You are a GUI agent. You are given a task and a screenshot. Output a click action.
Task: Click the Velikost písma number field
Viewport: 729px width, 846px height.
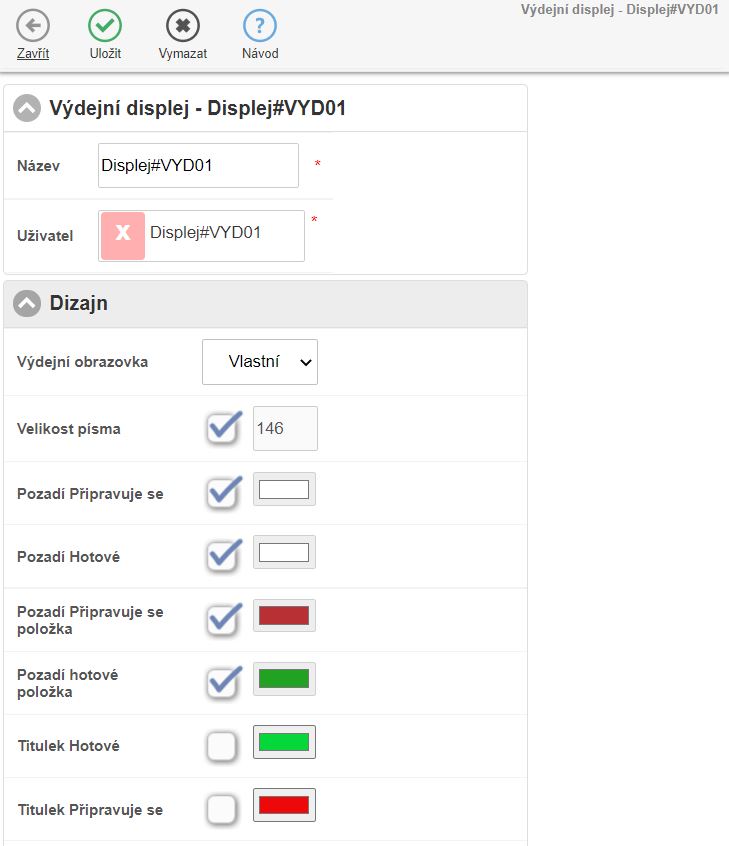click(x=284, y=428)
